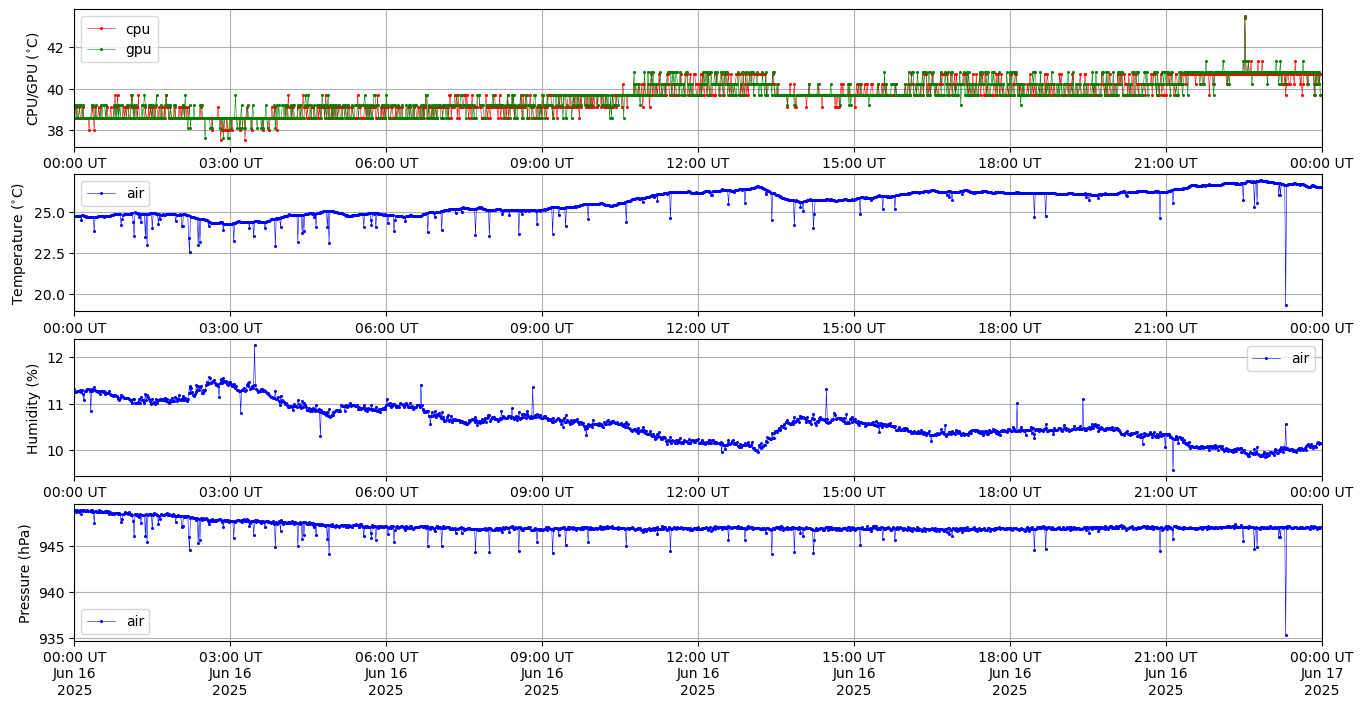Click "03:00 UT Jun 16 2025" under Pressure plot
The height and width of the screenshot is (707, 1363).
[x=230, y=674]
